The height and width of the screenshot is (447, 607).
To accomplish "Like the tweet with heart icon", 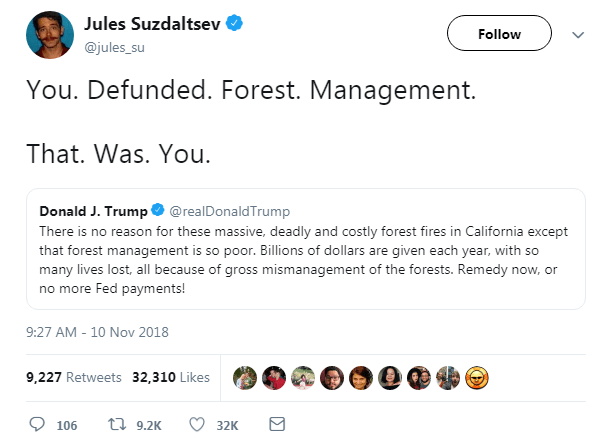I will tap(196, 425).
